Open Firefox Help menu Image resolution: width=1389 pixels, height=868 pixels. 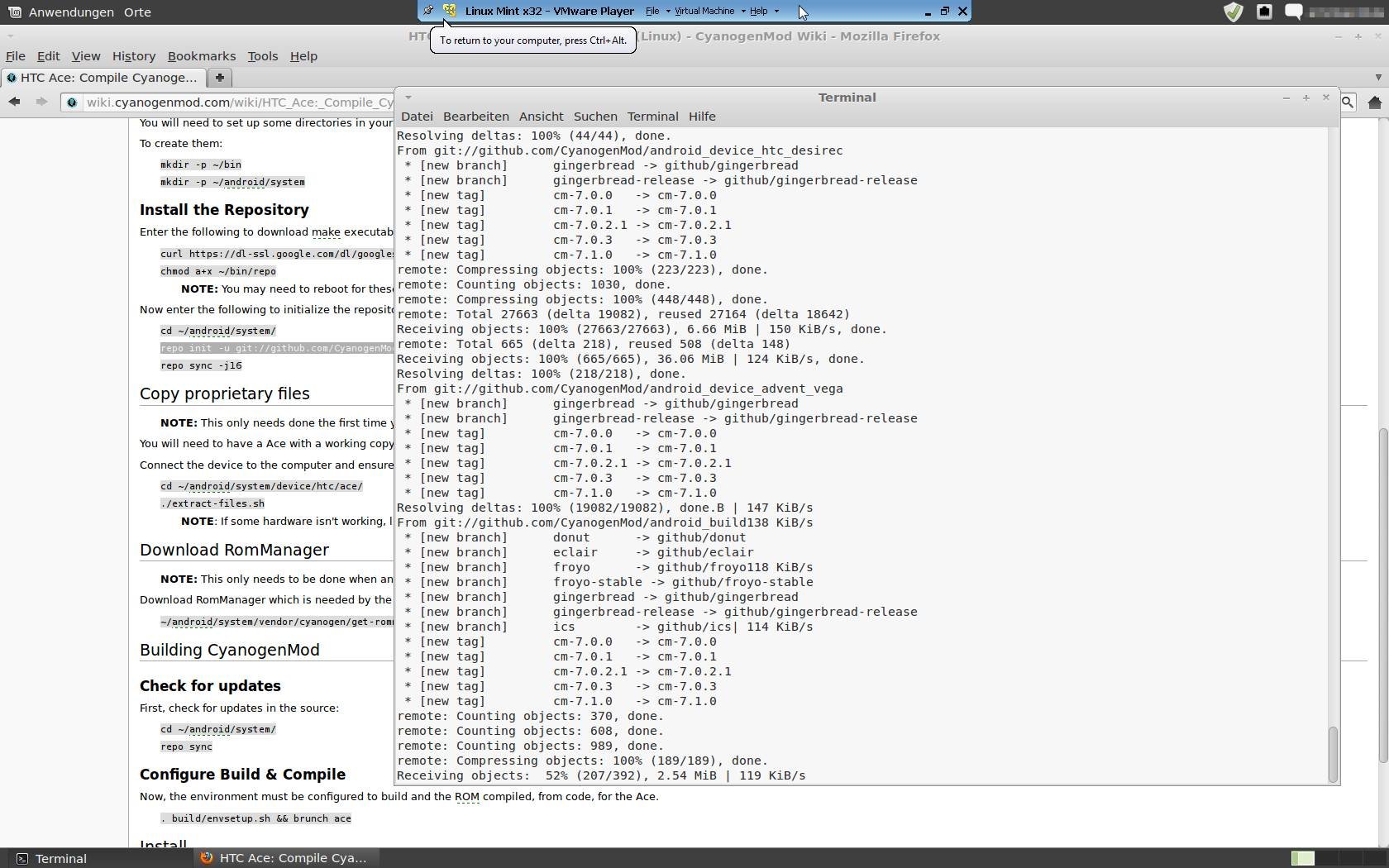tap(303, 56)
